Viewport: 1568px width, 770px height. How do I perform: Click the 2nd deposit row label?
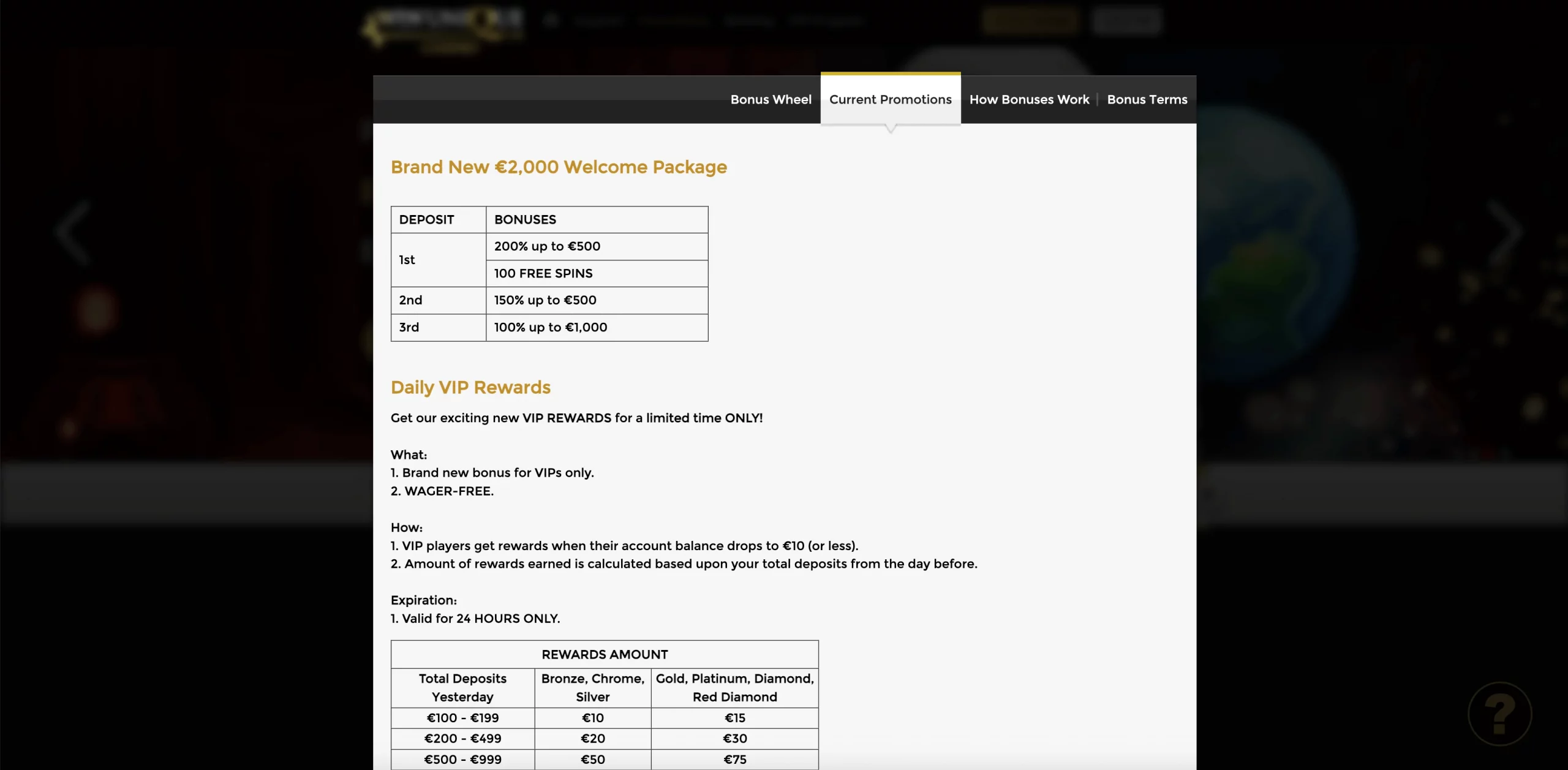tap(439, 300)
